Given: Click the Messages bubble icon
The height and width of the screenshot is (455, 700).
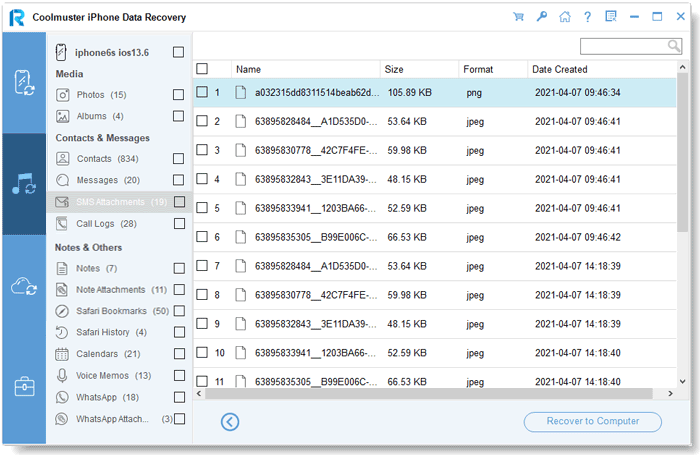Looking at the screenshot, I should [x=62, y=180].
